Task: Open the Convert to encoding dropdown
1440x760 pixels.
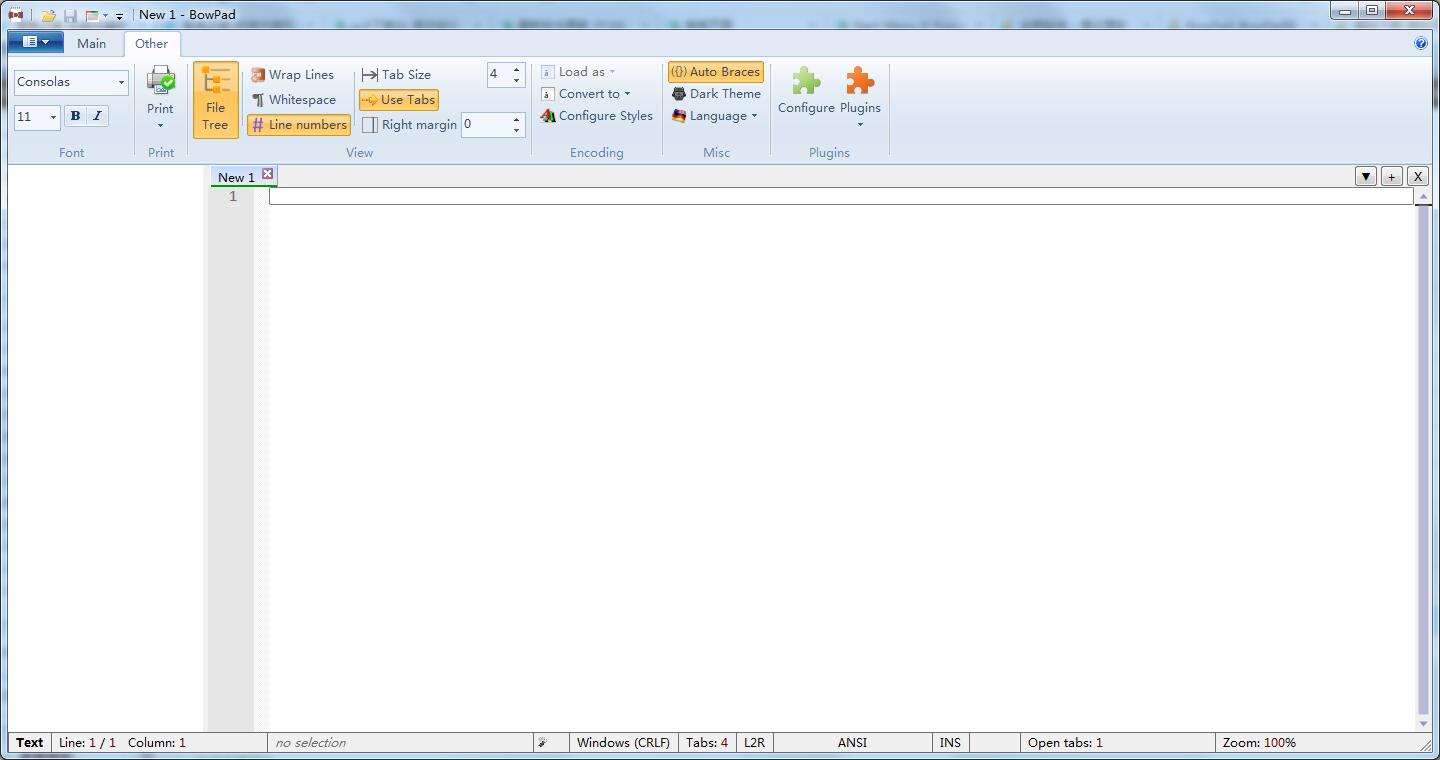Action: pyautogui.click(x=587, y=94)
